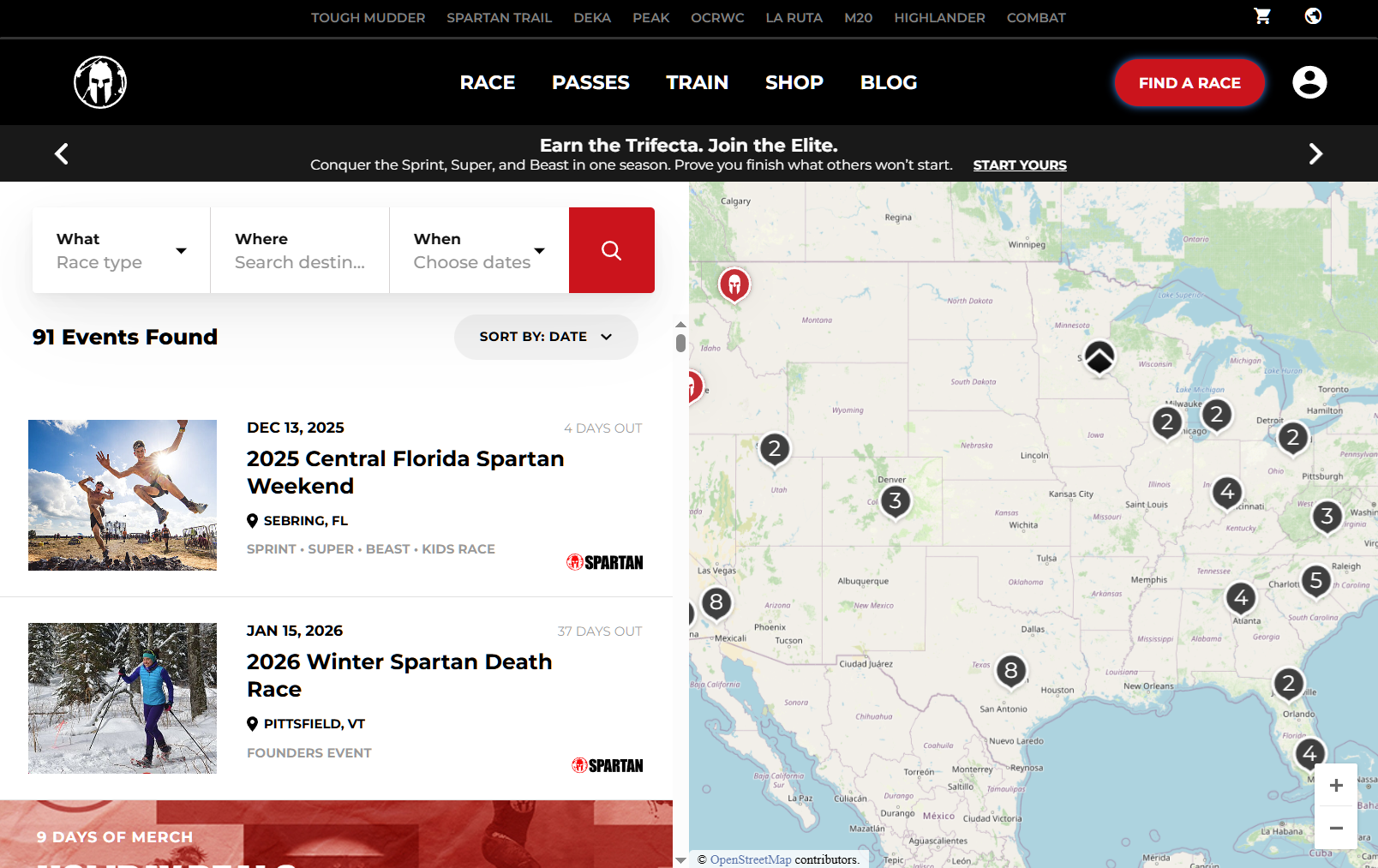This screenshot has width=1378, height=868.
Task: Open the 4-event cluster marker in south Florida
Action: click(x=1309, y=754)
